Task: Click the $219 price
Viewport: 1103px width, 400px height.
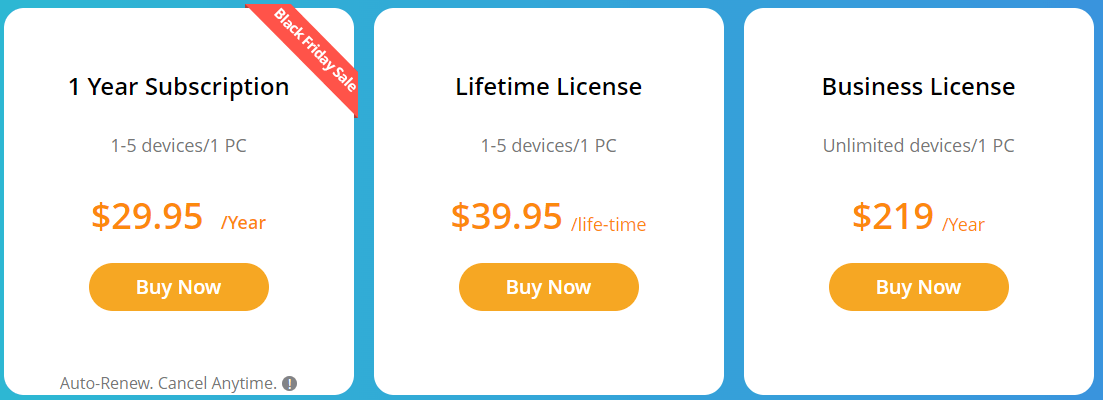Action: 893,217
